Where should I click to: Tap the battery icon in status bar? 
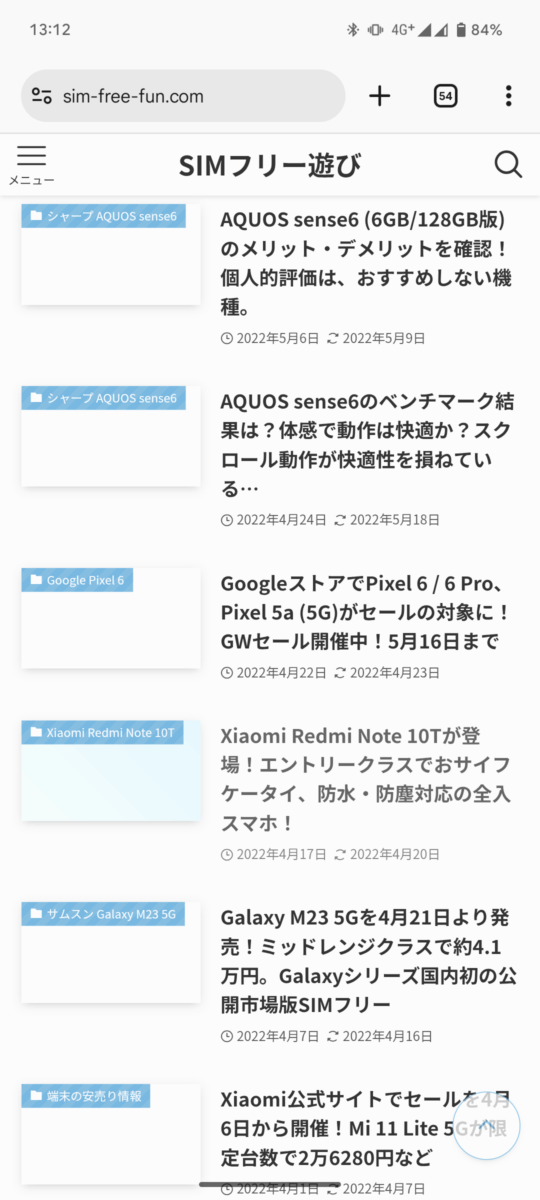pos(460,30)
